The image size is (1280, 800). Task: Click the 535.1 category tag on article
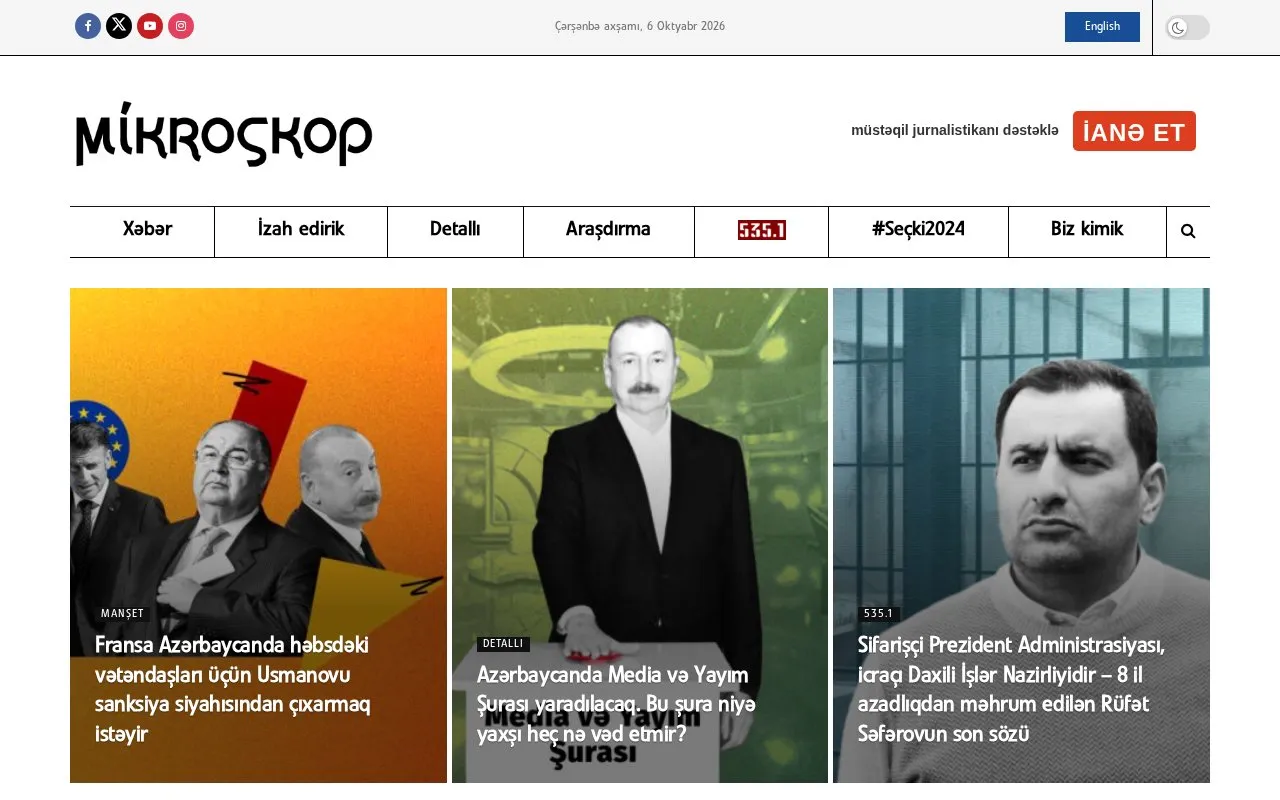(x=878, y=614)
